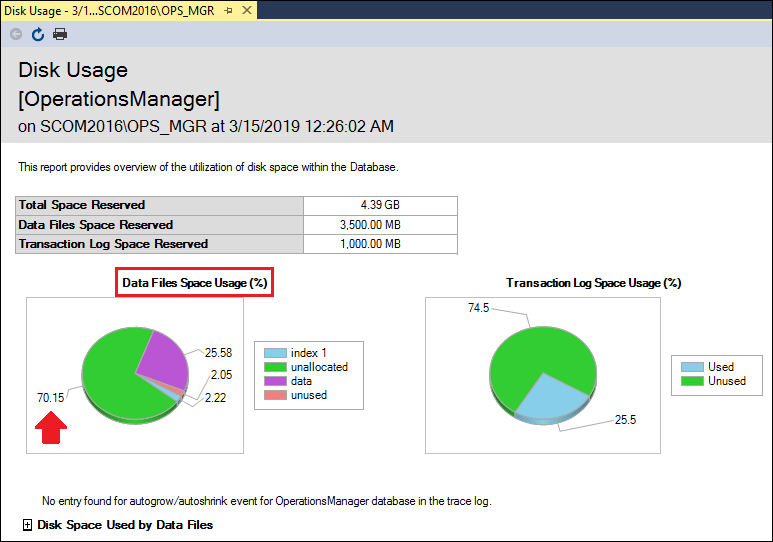Click the 1,000.00 MB transaction log value
Screen dimensions: 773x542
click(x=370, y=244)
